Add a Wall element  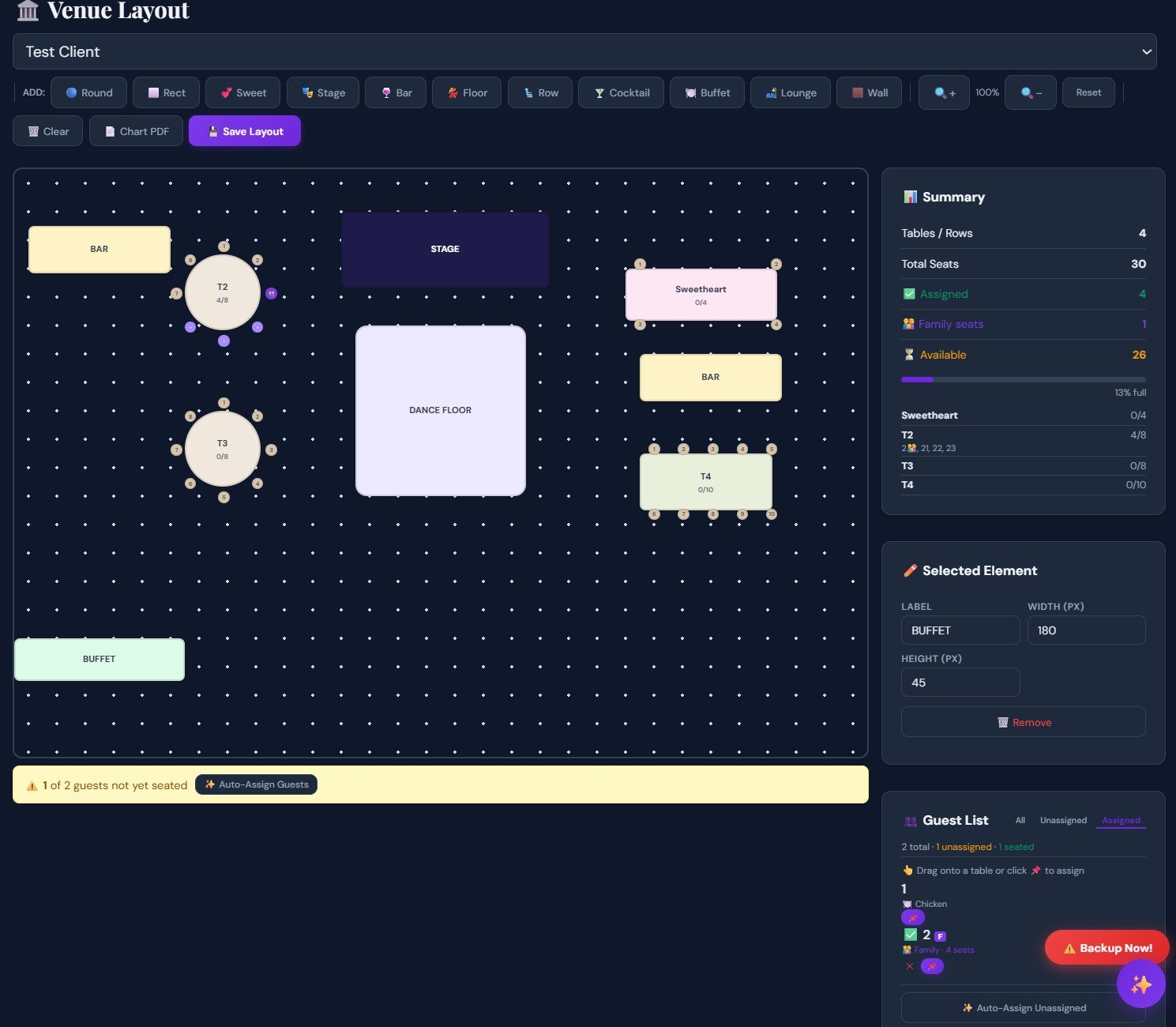(x=869, y=92)
